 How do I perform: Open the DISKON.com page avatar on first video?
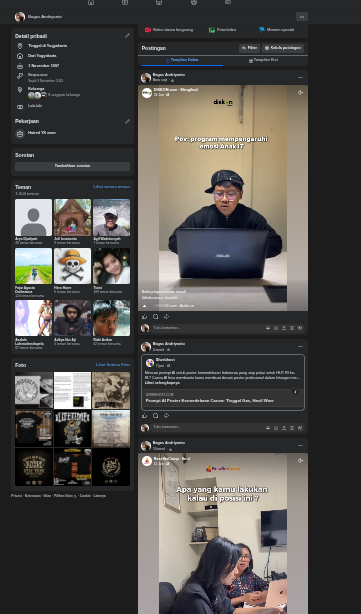click(147, 93)
